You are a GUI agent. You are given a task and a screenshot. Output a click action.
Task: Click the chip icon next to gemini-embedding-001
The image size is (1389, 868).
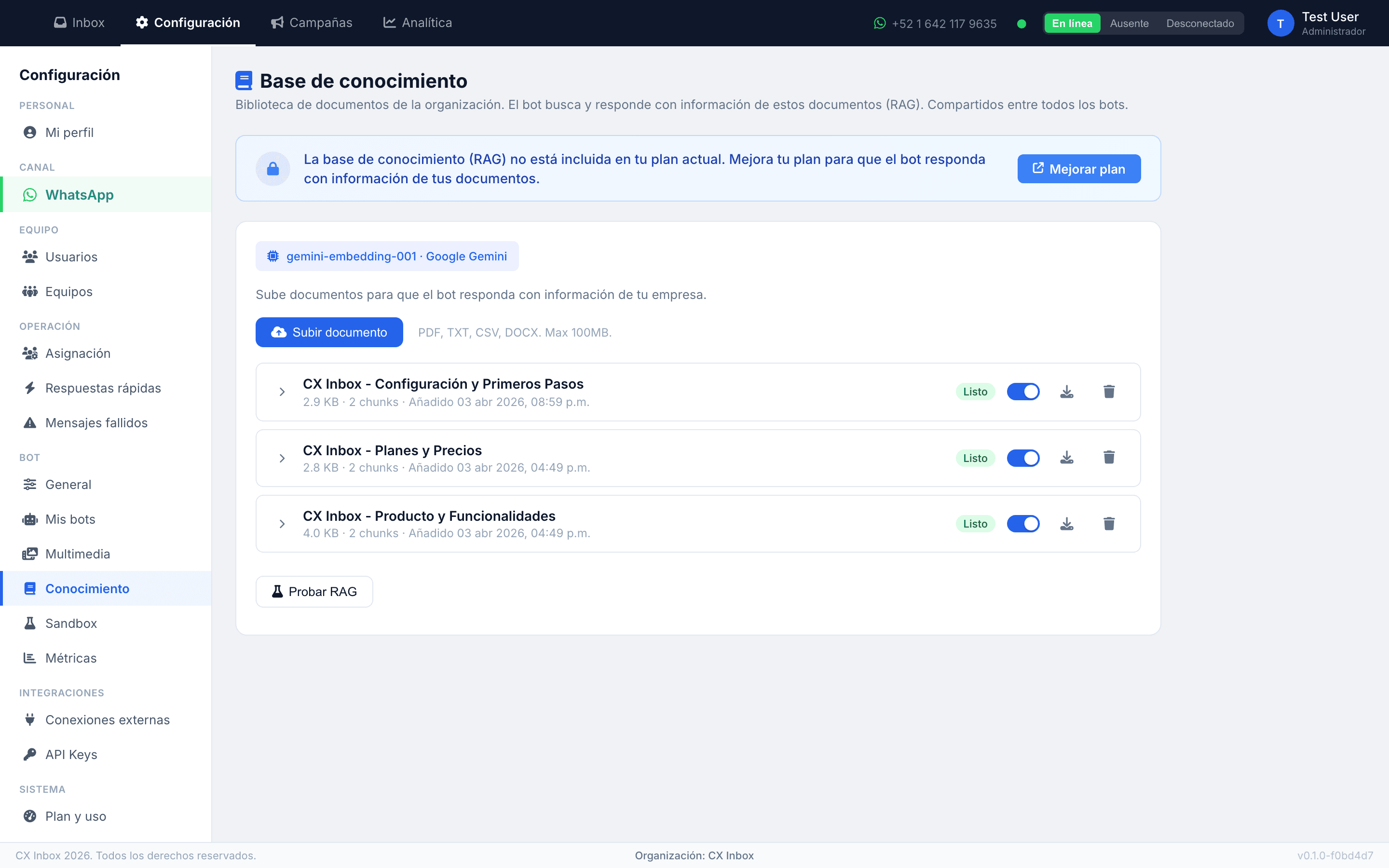tap(273, 256)
